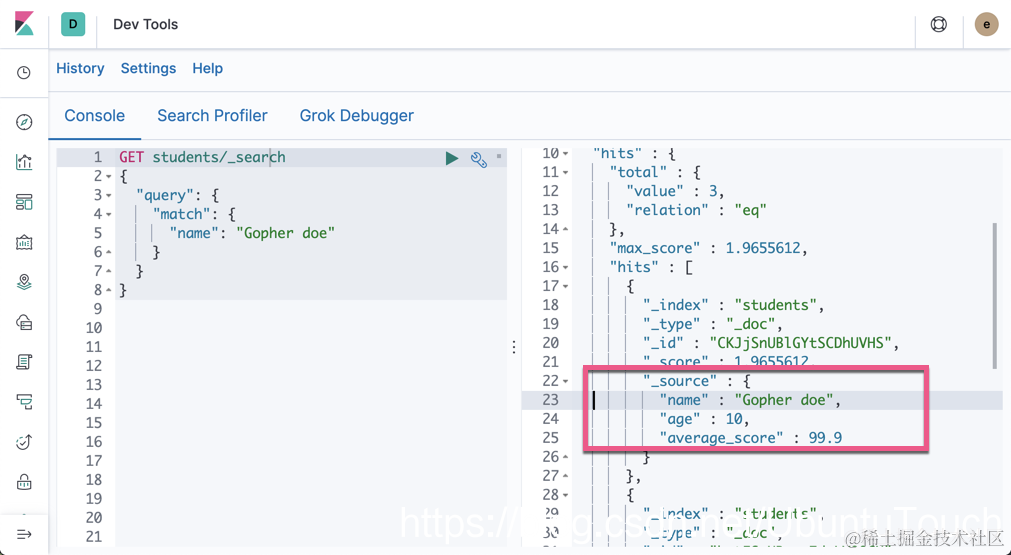Open the History link
Viewport: 1011px width, 555px height.
[x=80, y=68]
